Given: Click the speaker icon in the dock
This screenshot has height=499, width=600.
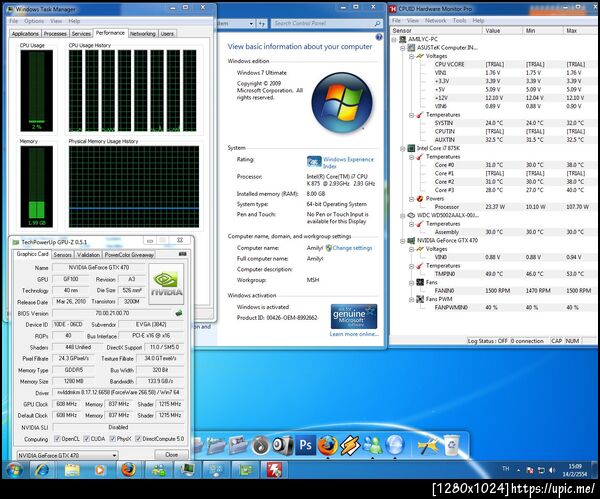Looking at the screenshot, I should coord(283,445).
